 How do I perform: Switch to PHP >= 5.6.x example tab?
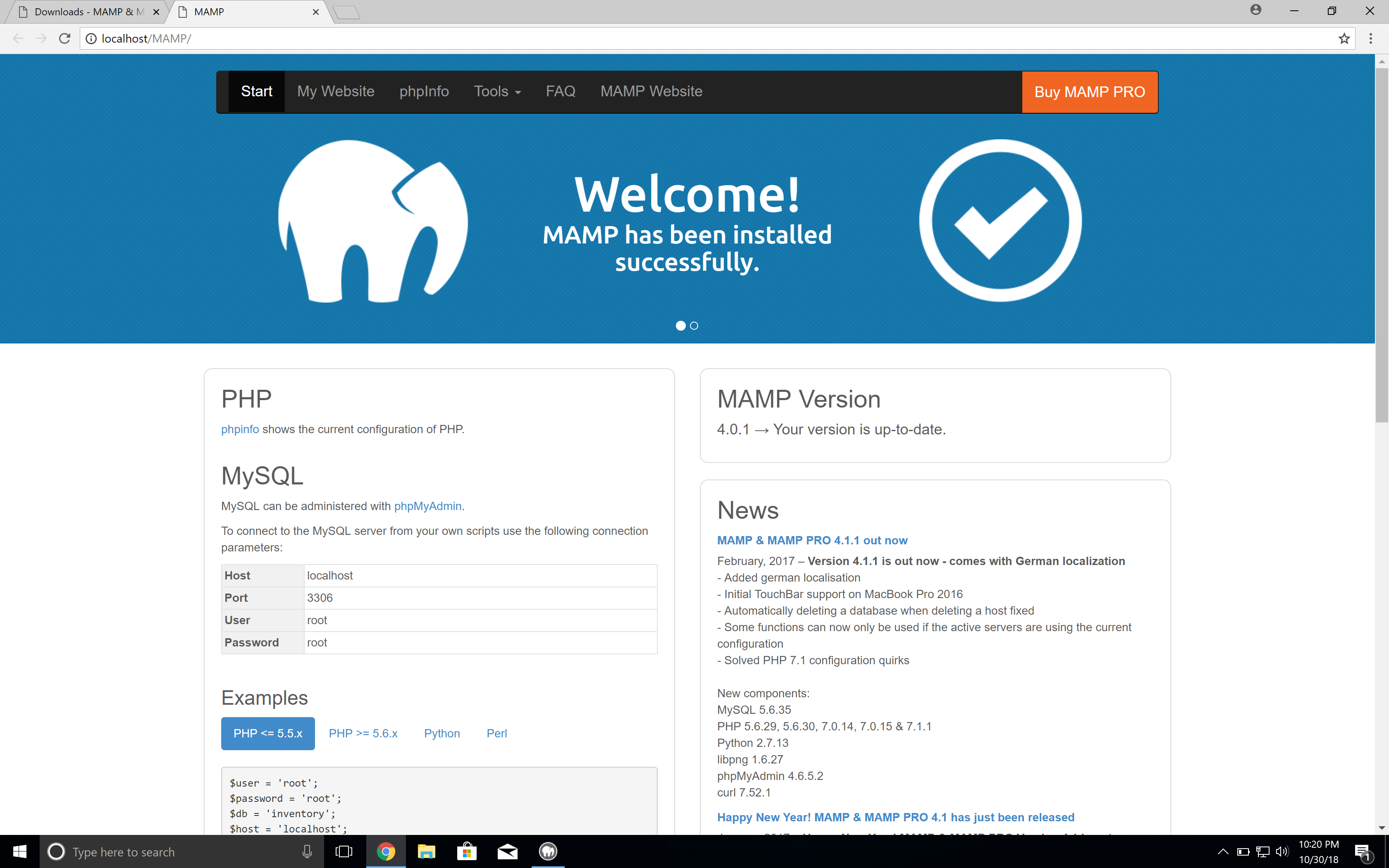(x=363, y=733)
